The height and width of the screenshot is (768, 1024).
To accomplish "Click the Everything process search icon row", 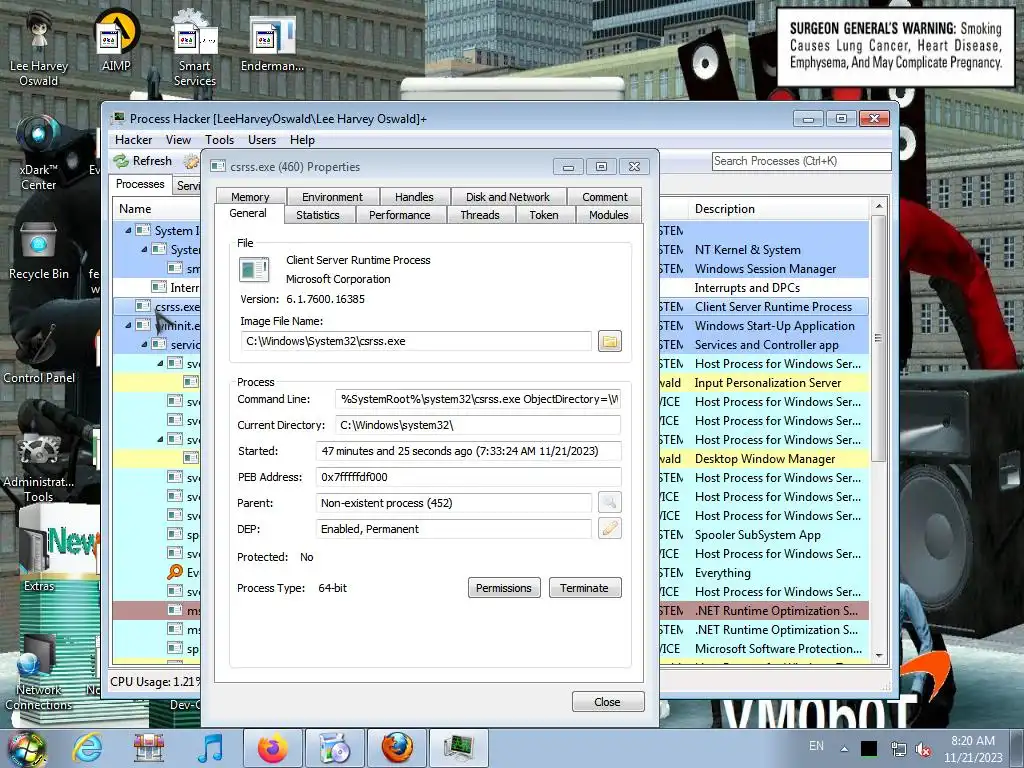I will [174, 572].
